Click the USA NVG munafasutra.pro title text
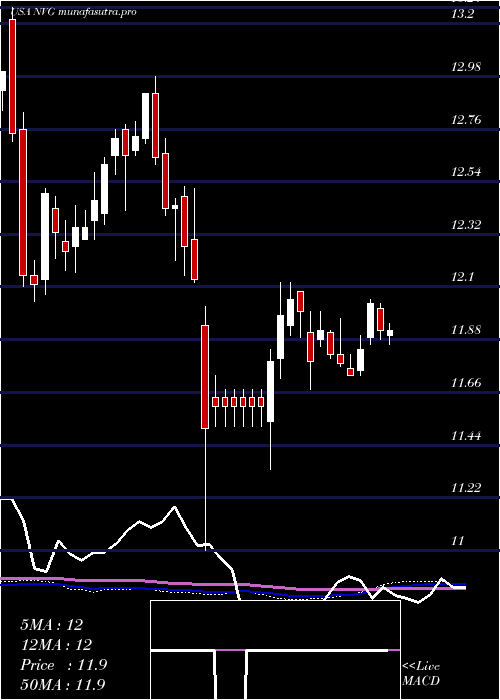Screen dimensions: 500x700 tap(74, 12)
